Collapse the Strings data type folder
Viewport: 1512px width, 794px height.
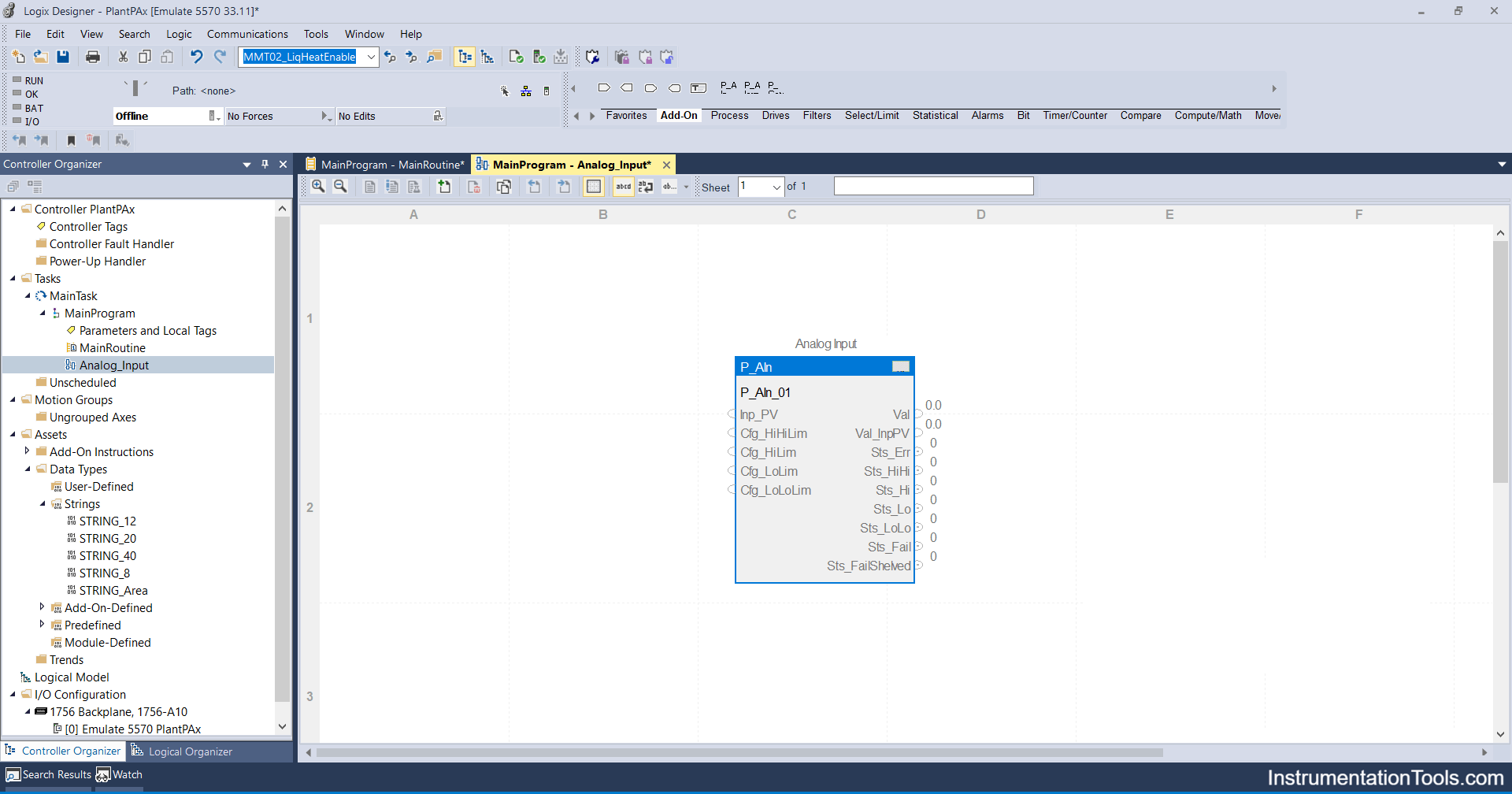coord(43,503)
